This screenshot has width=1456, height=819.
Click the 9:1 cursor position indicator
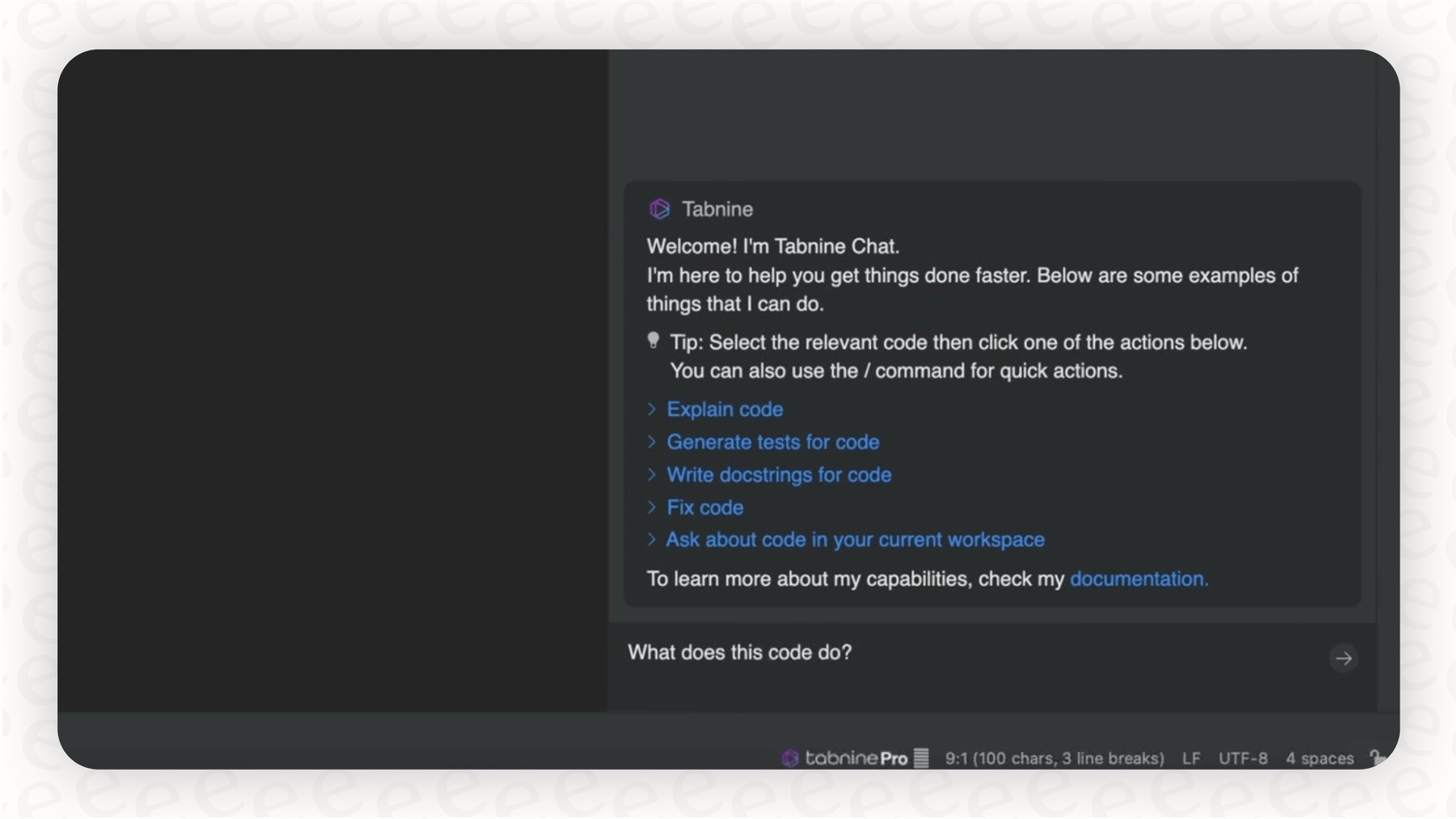pyautogui.click(x=1056, y=757)
